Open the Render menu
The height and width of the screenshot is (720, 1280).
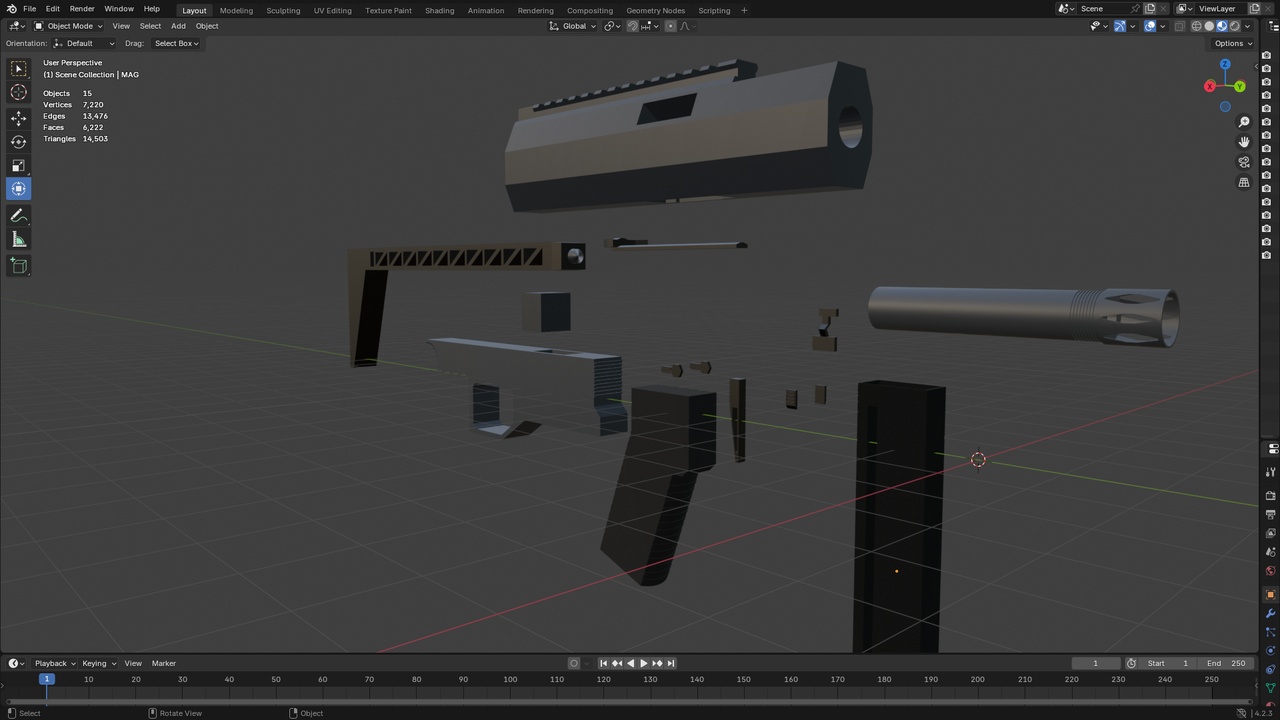pyautogui.click(x=82, y=9)
